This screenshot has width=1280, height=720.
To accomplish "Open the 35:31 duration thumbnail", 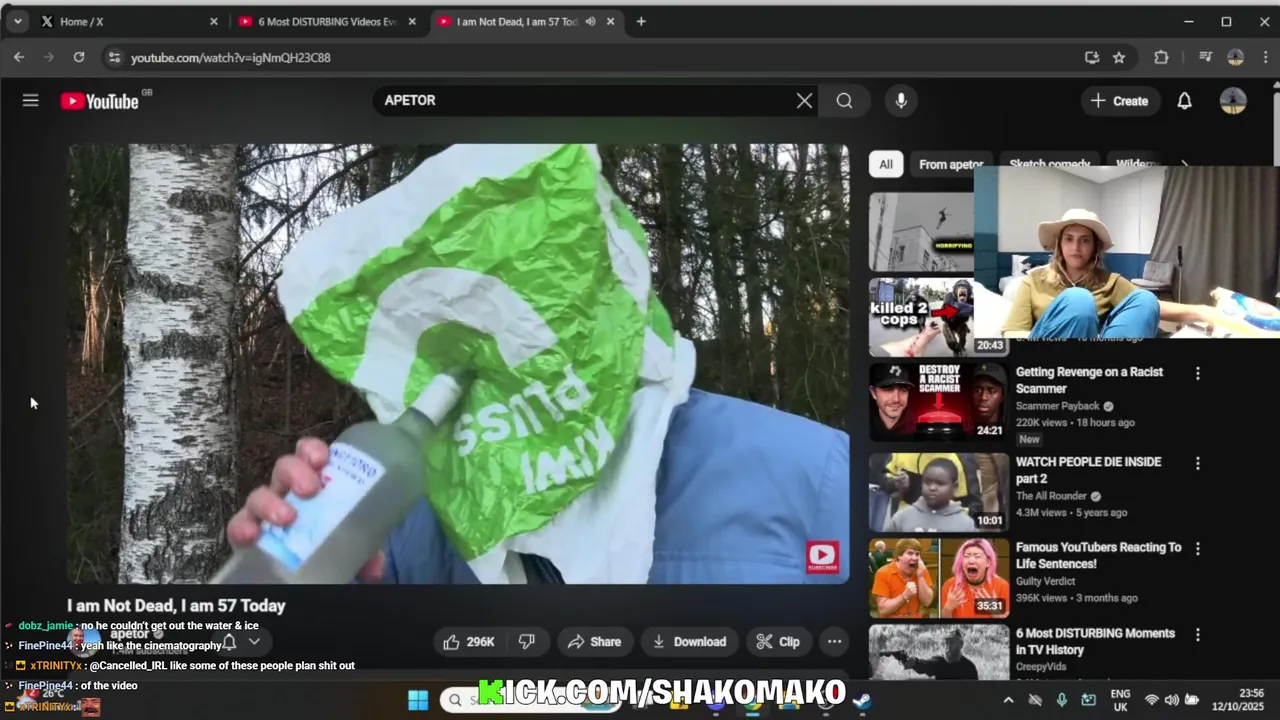I will [x=939, y=578].
